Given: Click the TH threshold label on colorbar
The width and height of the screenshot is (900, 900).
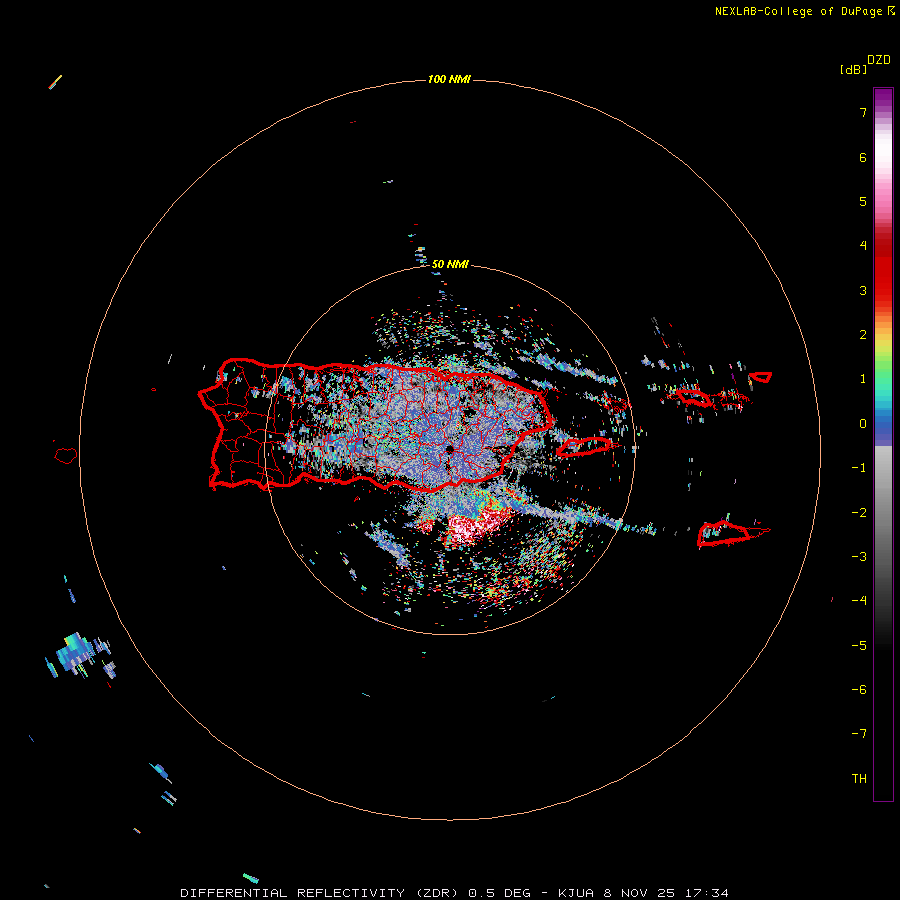Looking at the screenshot, I should coord(859,779).
